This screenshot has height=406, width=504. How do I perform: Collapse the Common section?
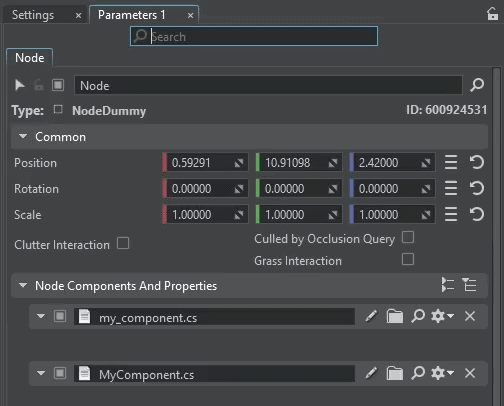coord(23,136)
